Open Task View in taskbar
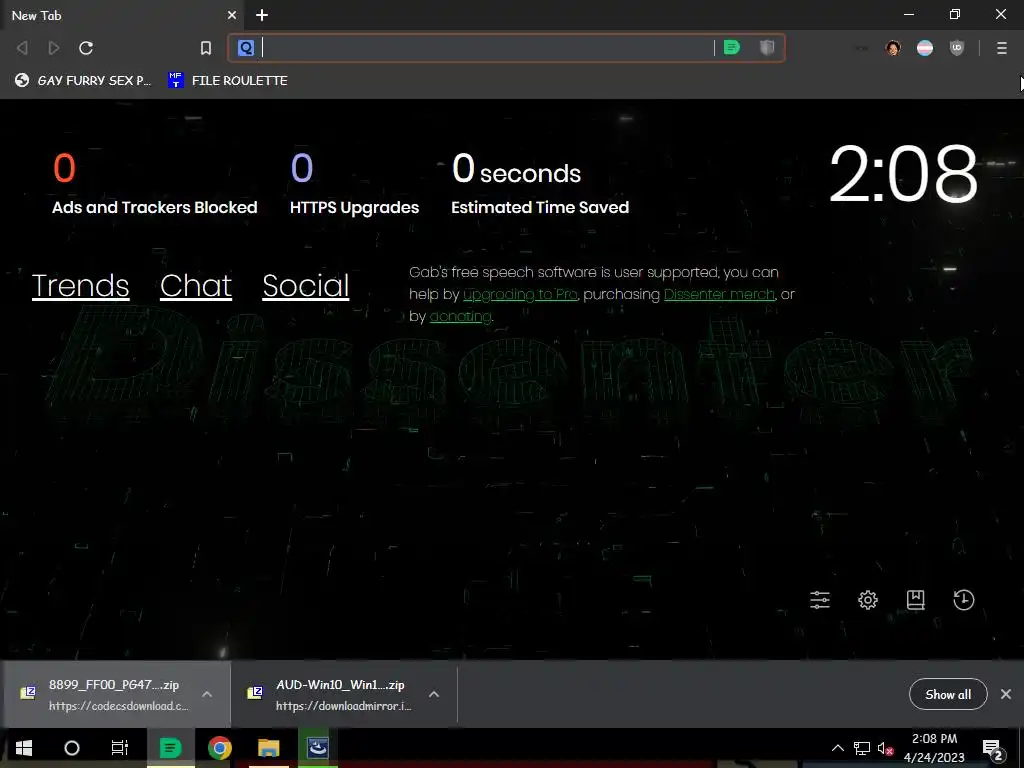The height and width of the screenshot is (768, 1024). point(120,748)
